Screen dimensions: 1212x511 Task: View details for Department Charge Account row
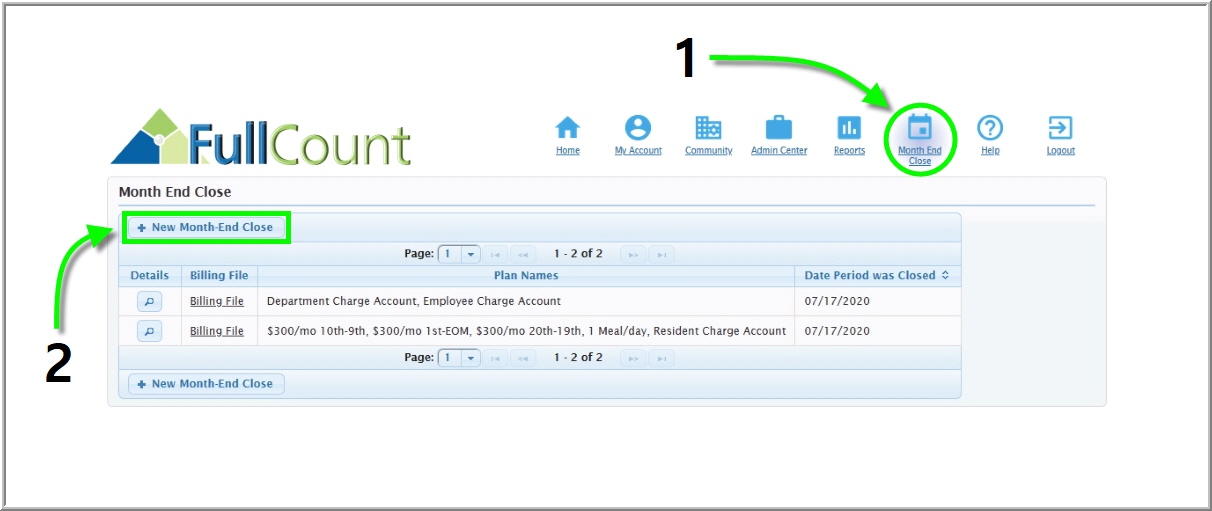(149, 301)
